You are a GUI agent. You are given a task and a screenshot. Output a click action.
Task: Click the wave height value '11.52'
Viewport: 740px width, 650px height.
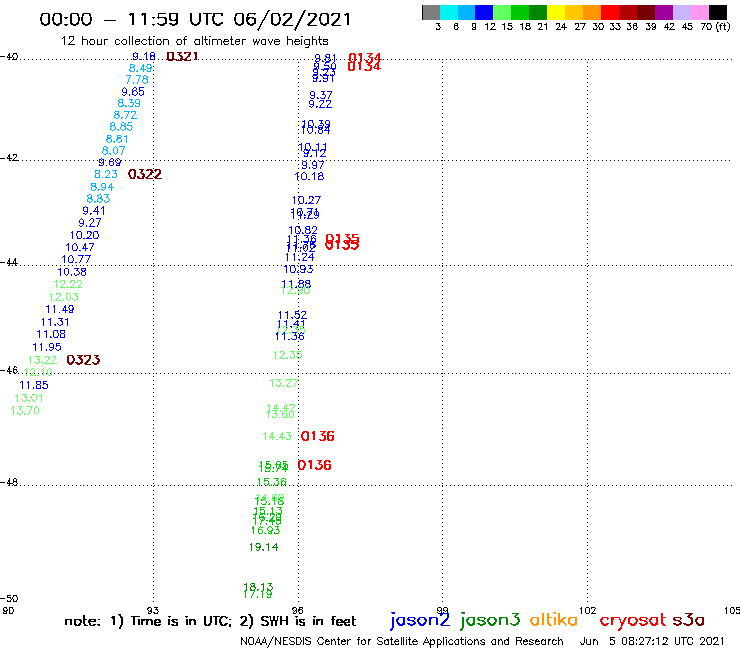tap(292, 315)
